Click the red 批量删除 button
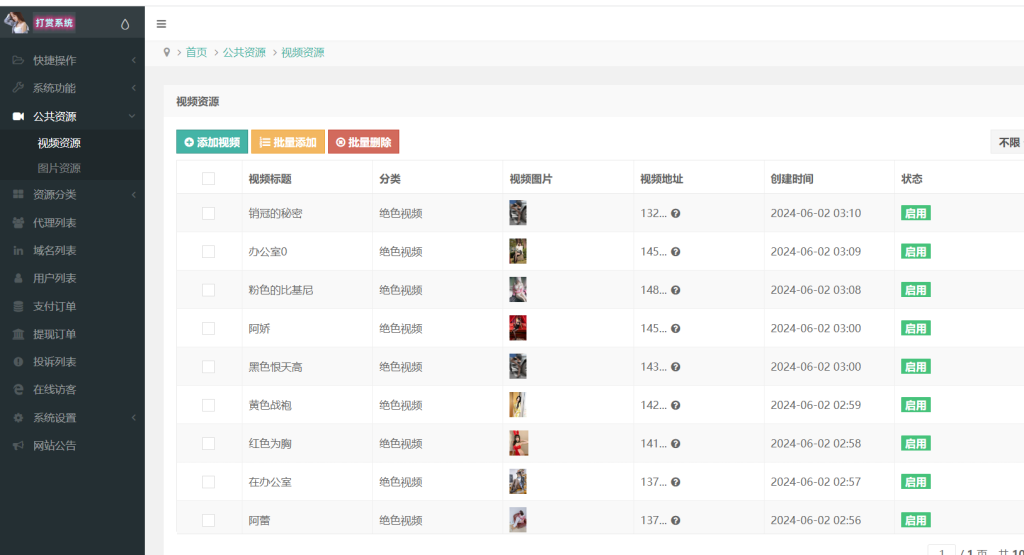Viewport: 1024px width, 555px height. [363, 143]
